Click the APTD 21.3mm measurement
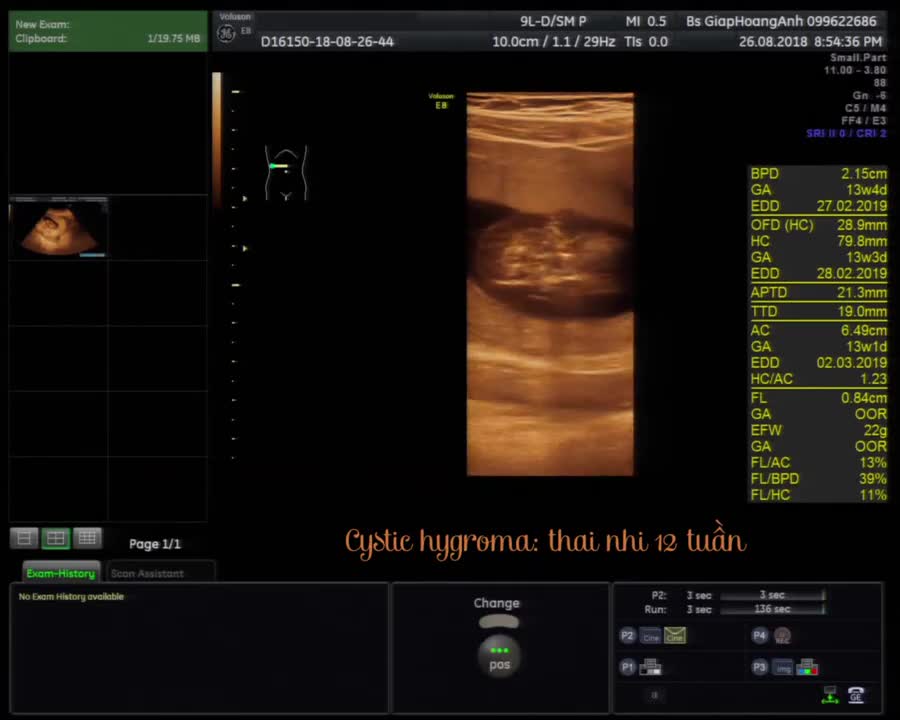 point(818,292)
